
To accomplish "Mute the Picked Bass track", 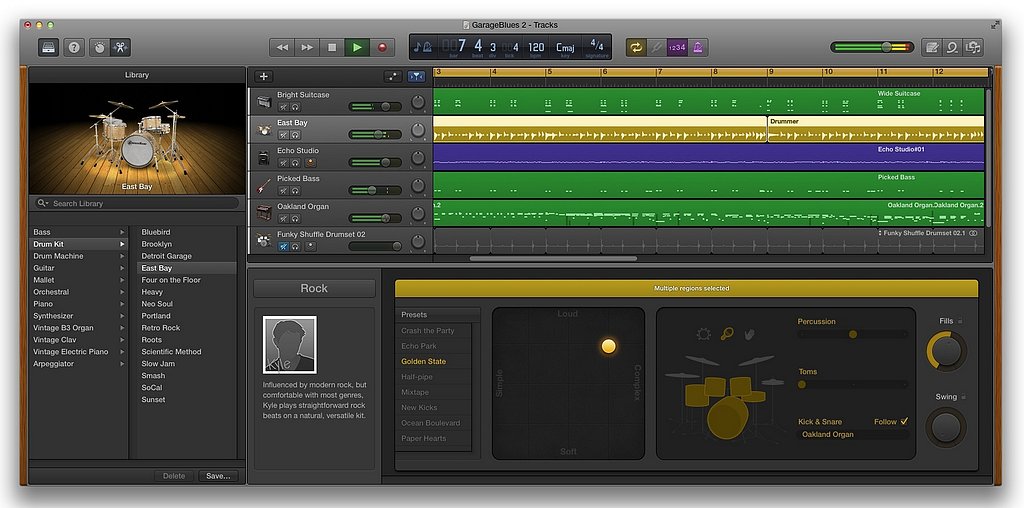I will (x=283, y=191).
